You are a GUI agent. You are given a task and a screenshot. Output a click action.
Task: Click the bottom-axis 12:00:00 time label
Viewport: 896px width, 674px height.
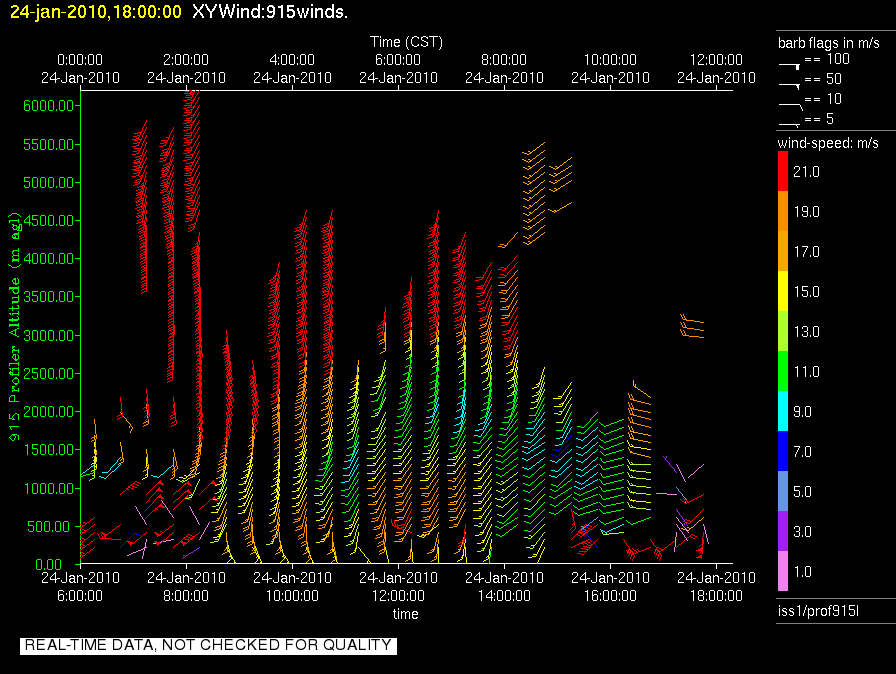coord(398,596)
